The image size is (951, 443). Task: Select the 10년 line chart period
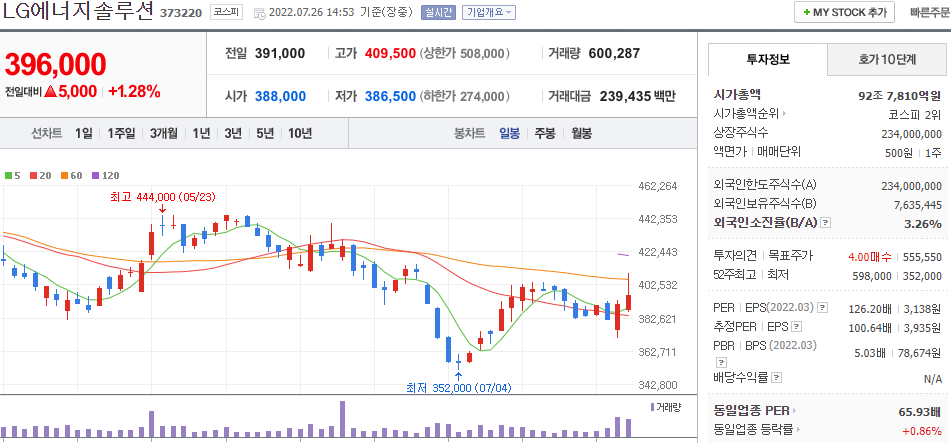tap(300, 134)
